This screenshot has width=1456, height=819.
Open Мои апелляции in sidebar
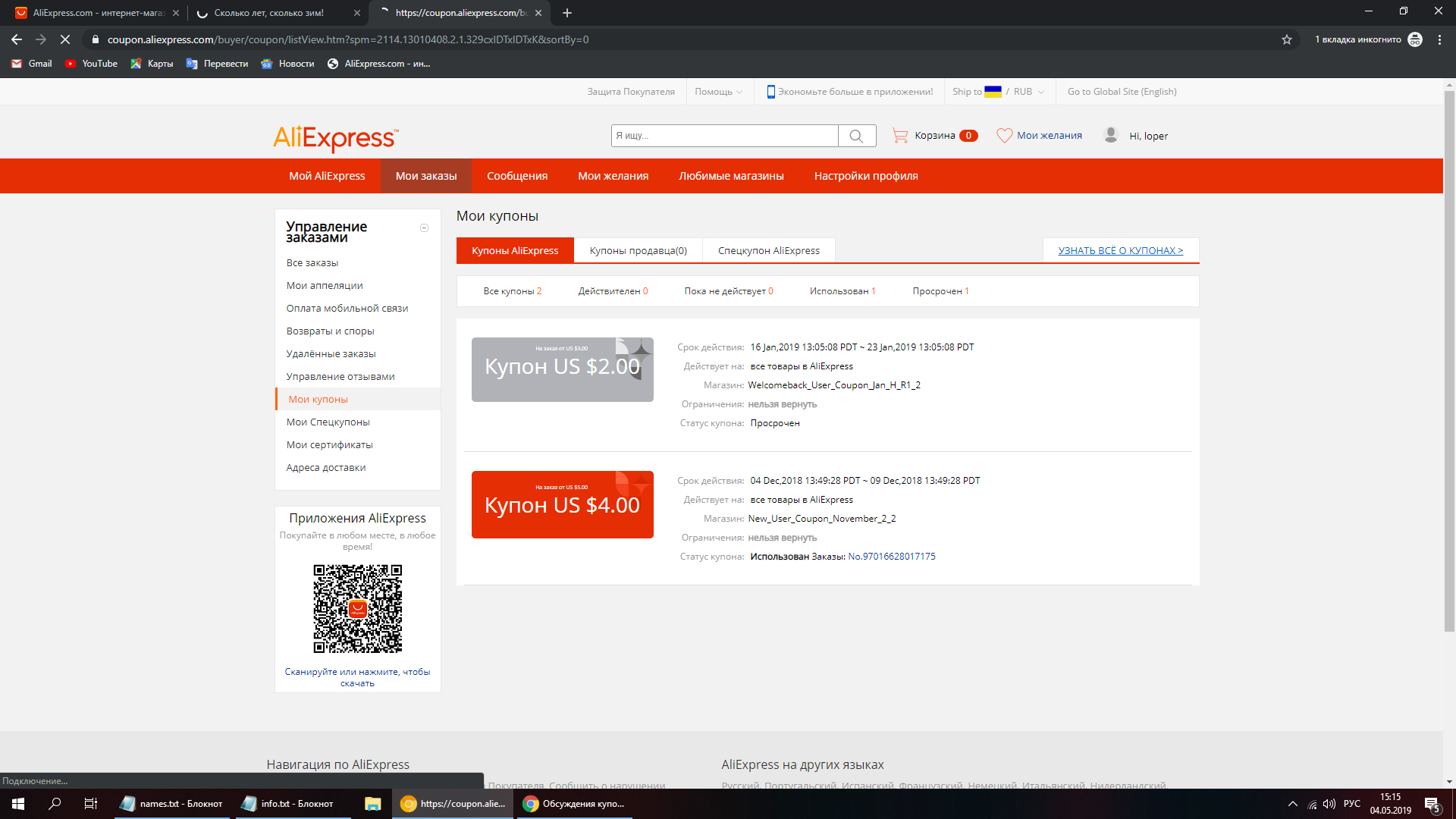pyautogui.click(x=325, y=286)
